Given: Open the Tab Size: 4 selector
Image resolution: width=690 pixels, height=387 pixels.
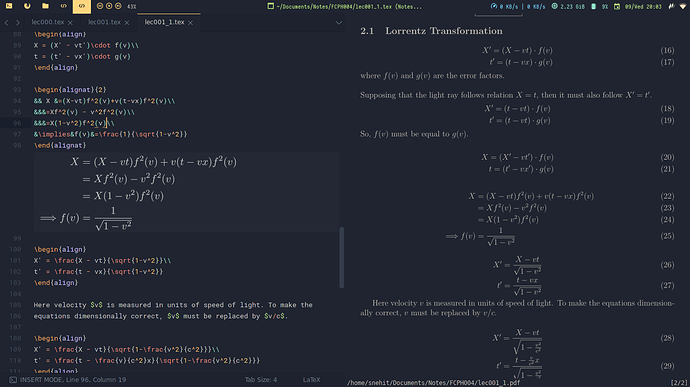Looking at the screenshot, I should click(x=261, y=380).
